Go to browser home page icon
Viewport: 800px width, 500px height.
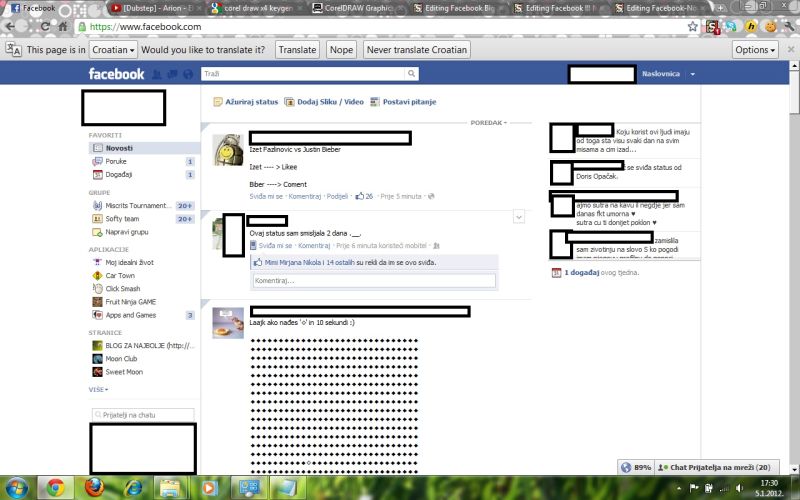tap(63, 27)
